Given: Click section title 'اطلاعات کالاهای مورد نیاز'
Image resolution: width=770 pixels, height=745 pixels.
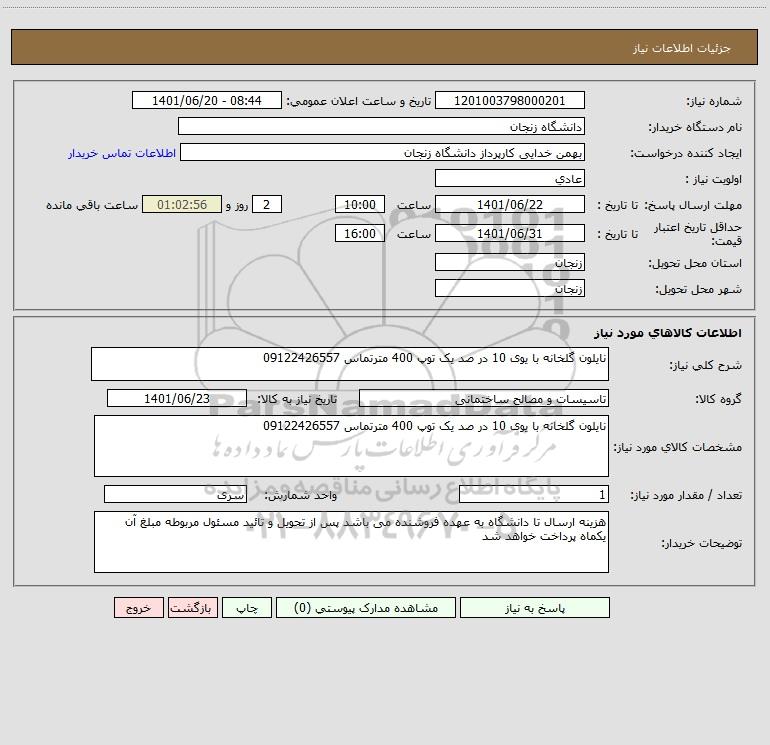Looking at the screenshot, I should 668,333.
